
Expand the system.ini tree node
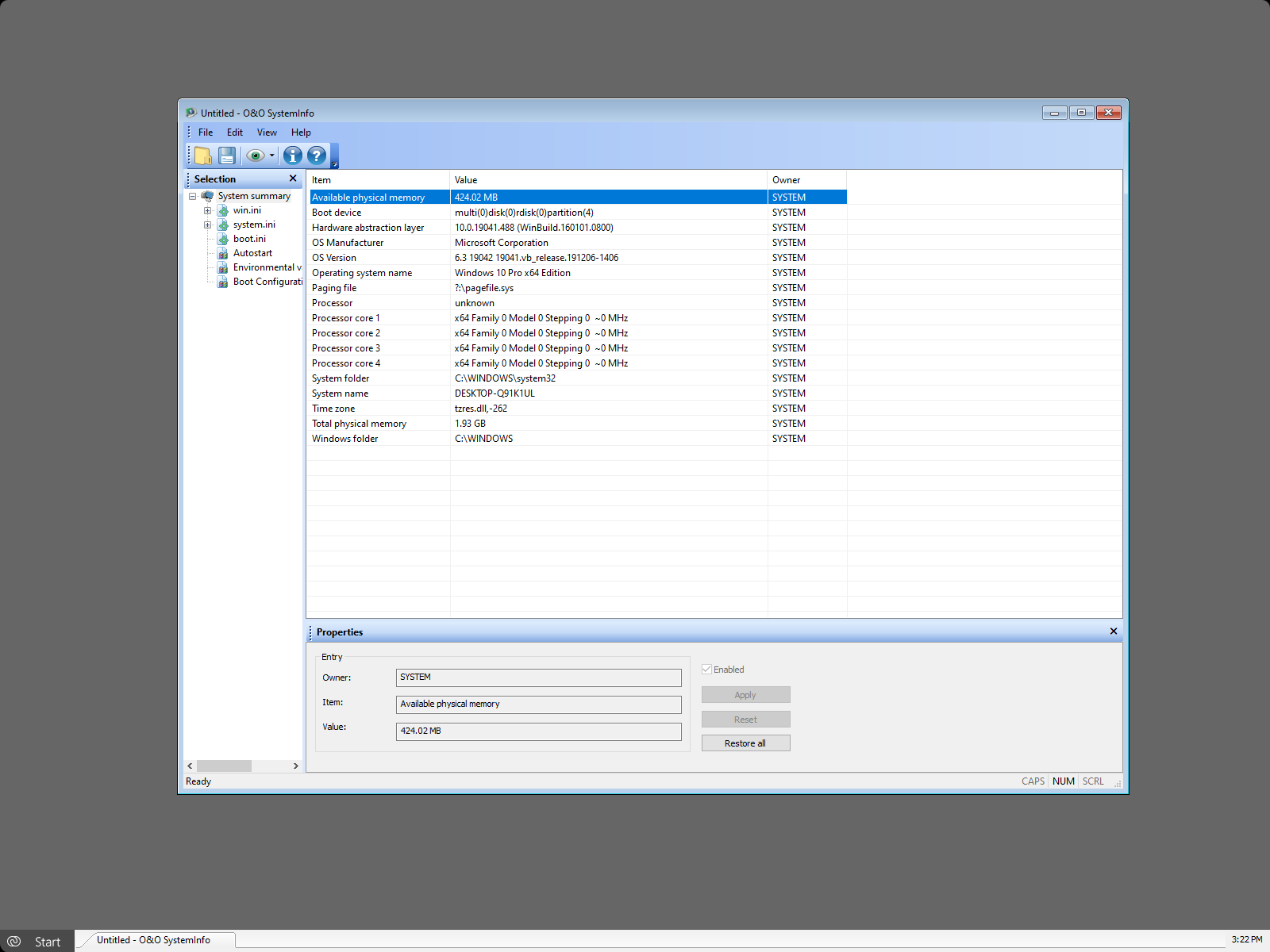(x=208, y=225)
